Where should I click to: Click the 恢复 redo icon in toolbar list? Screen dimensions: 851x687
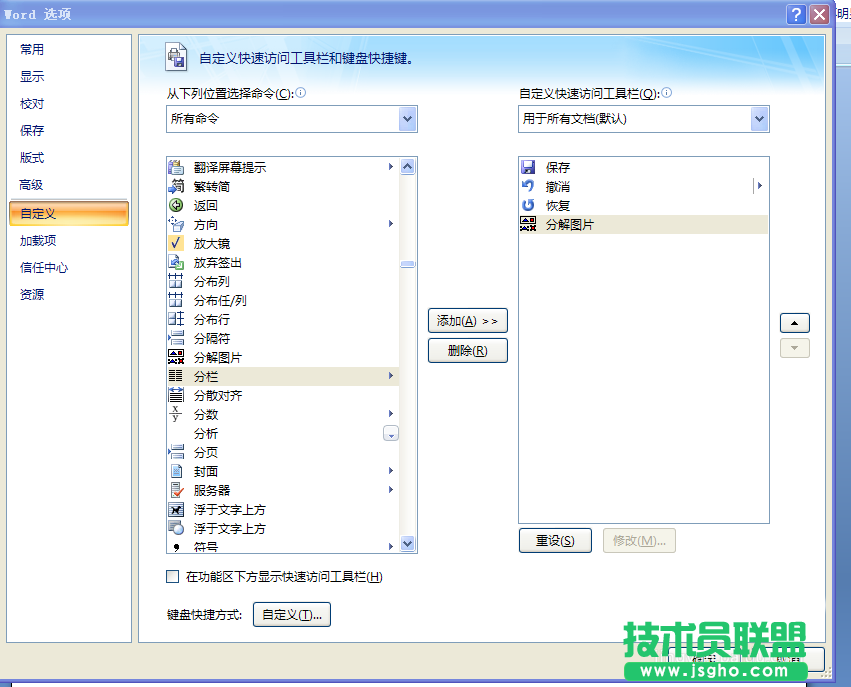[527, 205]
